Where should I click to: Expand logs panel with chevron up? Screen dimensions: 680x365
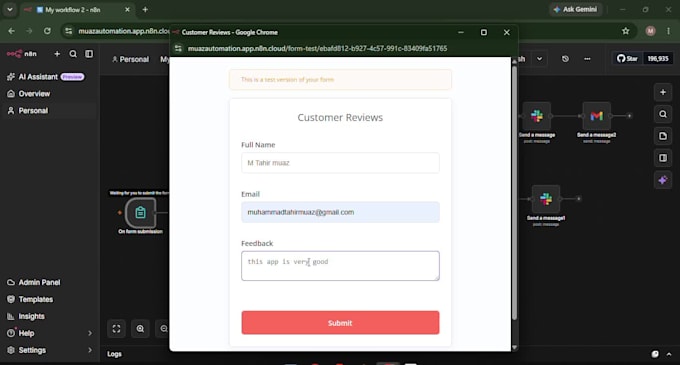click(x=669, y=354)
